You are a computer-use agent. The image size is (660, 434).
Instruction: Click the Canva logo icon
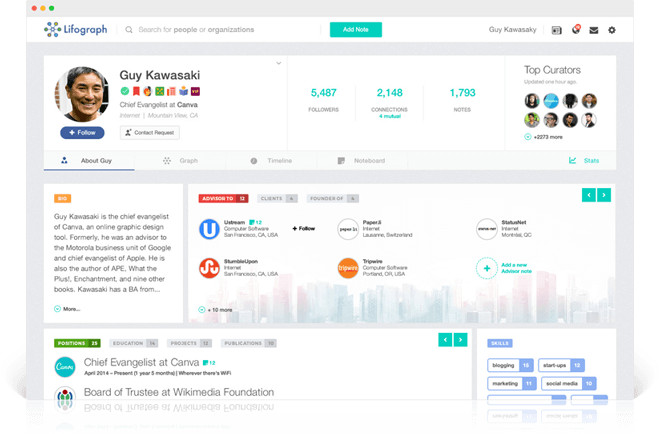(65, 367)
